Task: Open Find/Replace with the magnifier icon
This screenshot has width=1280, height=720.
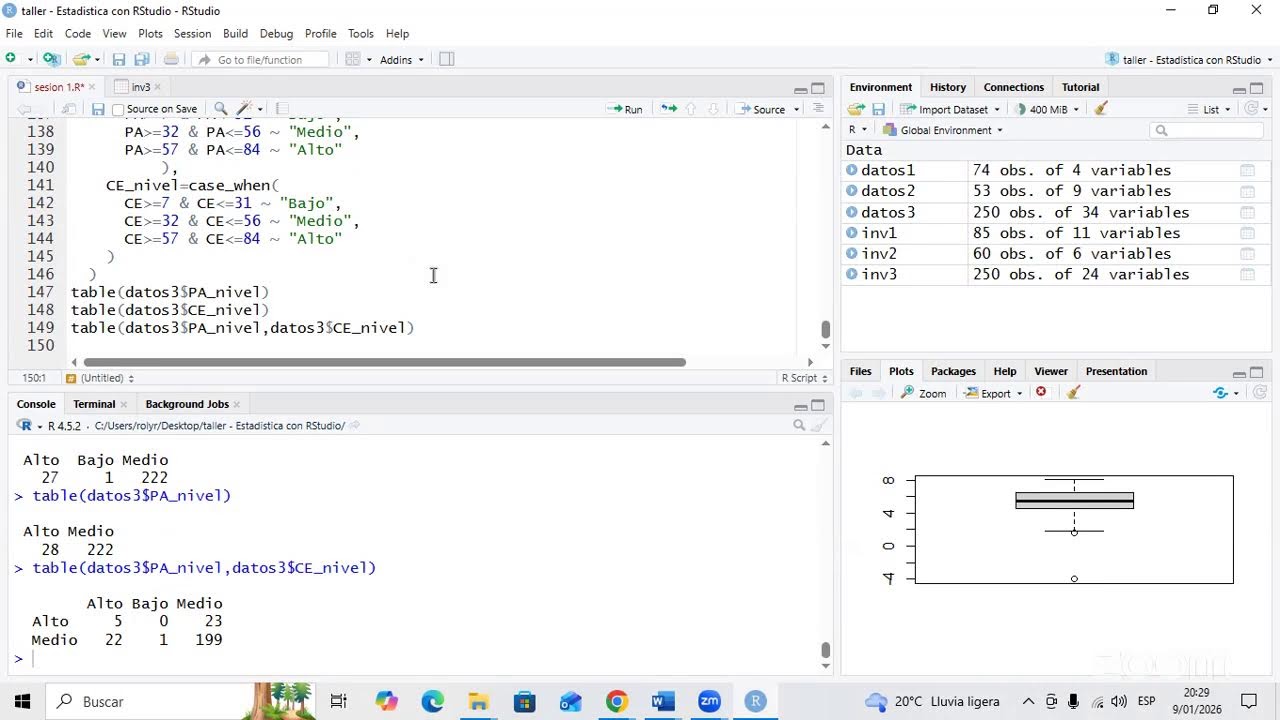Action: point(220,109)
